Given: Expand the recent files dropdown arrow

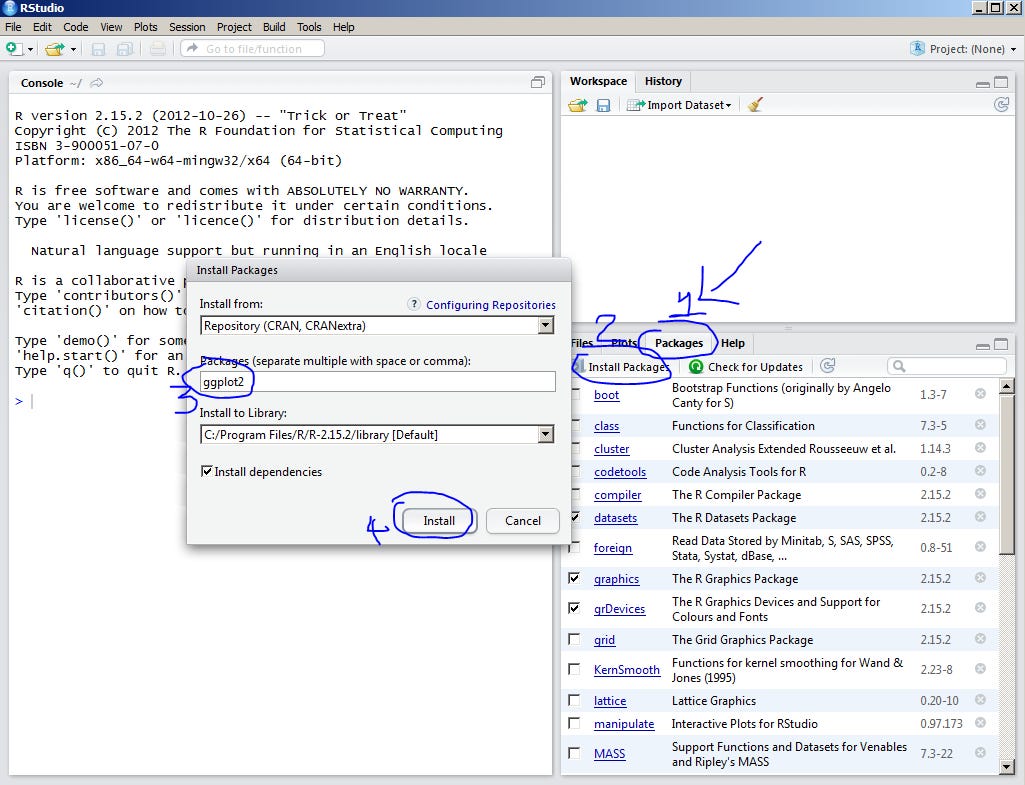Looking at the screenshot, I should coord(73,50).
